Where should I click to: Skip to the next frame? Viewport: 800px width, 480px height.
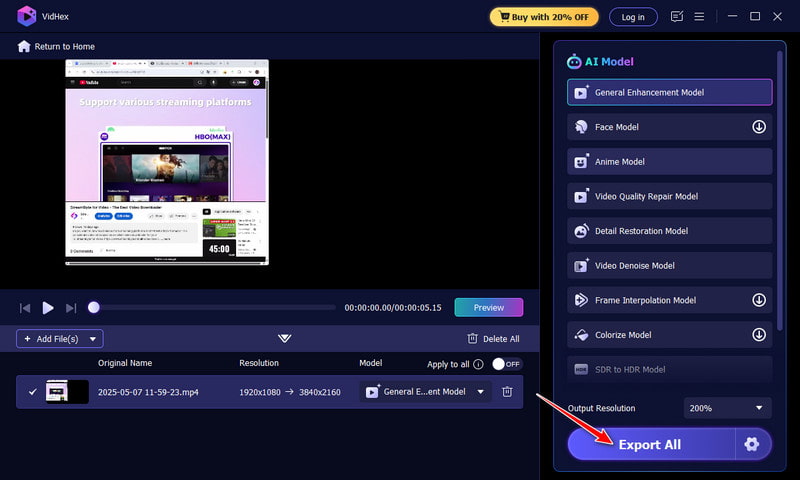pyautogui.click(x=71, y=308)
